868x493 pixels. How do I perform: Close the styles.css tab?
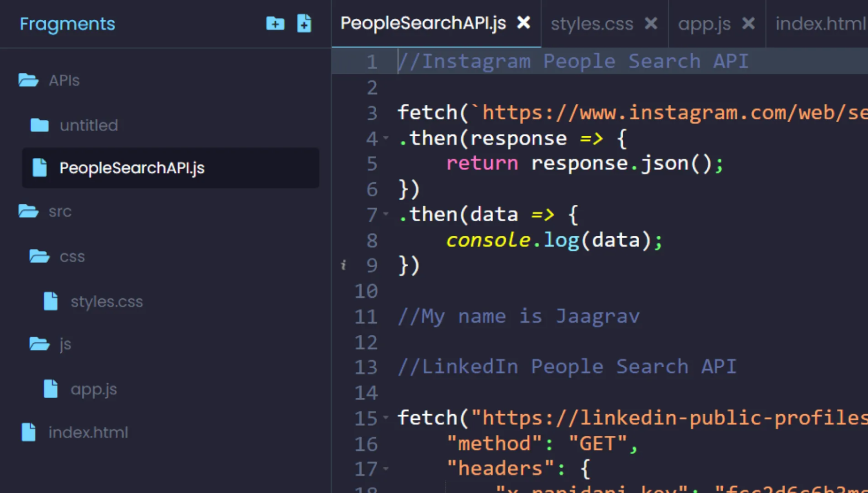(x=651, y=23)
